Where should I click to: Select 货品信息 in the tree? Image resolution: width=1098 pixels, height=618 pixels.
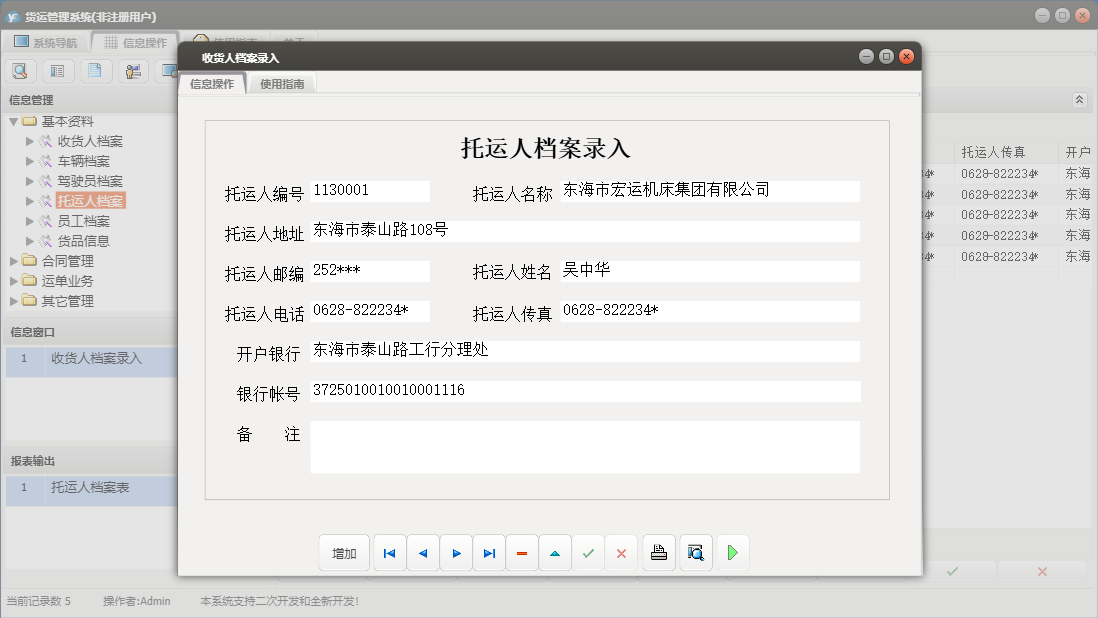[x=83, y=241]
